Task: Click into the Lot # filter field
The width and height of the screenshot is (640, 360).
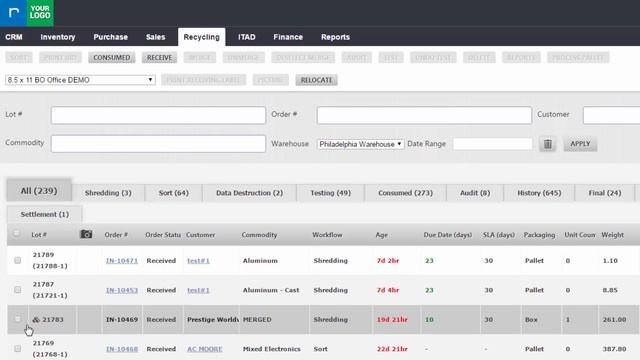Action: pyautogui.click(x=158, y=115)
